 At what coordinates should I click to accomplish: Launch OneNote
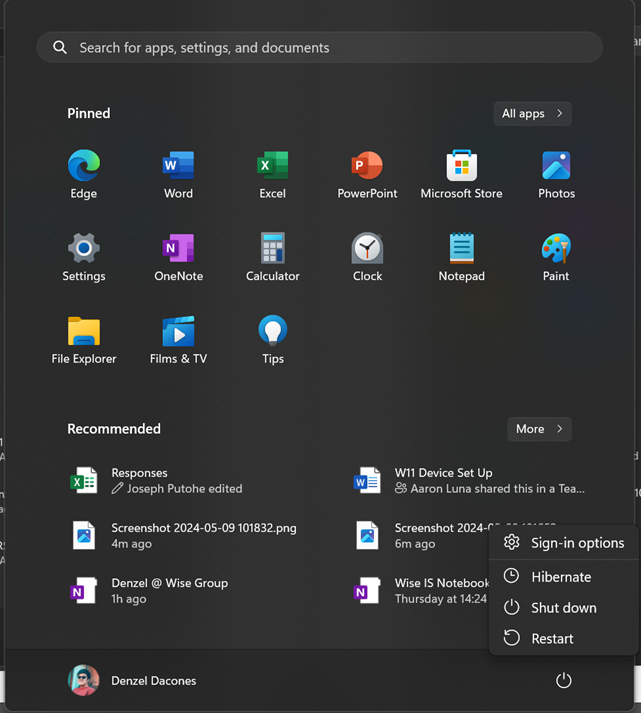(178, 257)
